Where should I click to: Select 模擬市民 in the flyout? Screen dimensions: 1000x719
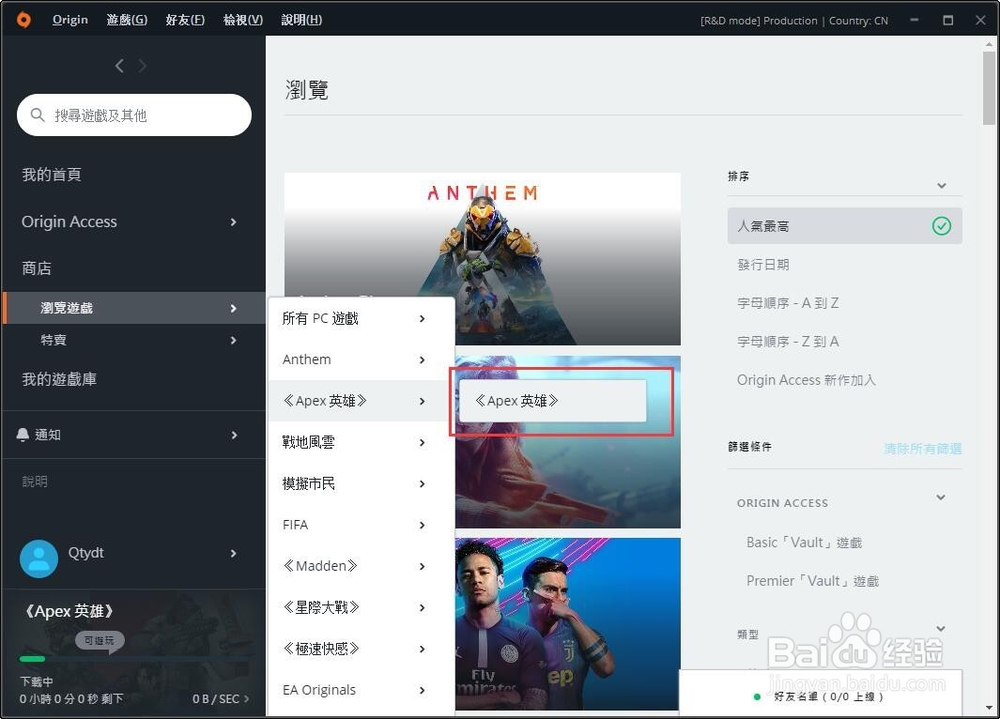(361, 484)
